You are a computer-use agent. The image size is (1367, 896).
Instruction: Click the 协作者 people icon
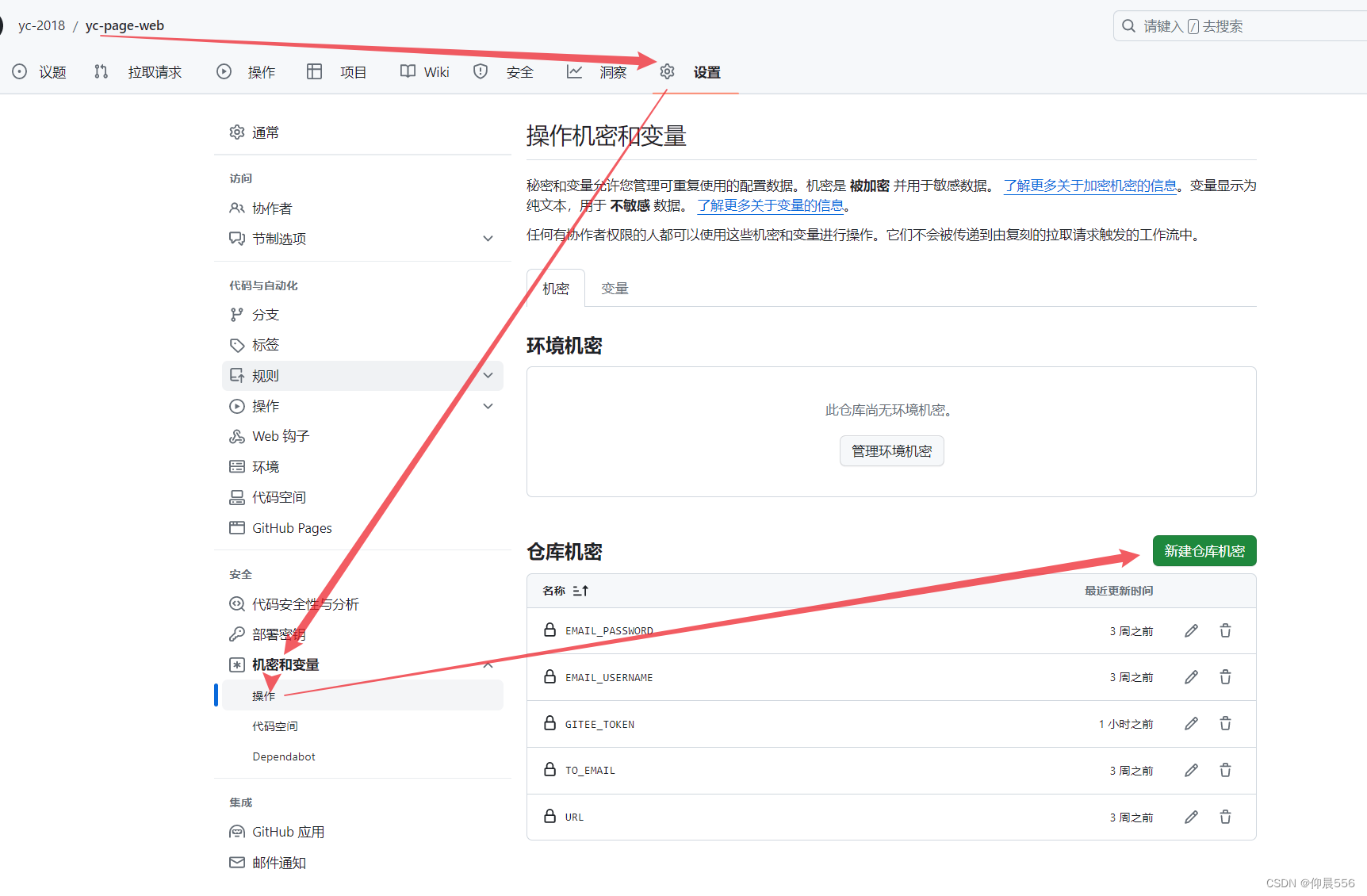(x=236, y=208)
